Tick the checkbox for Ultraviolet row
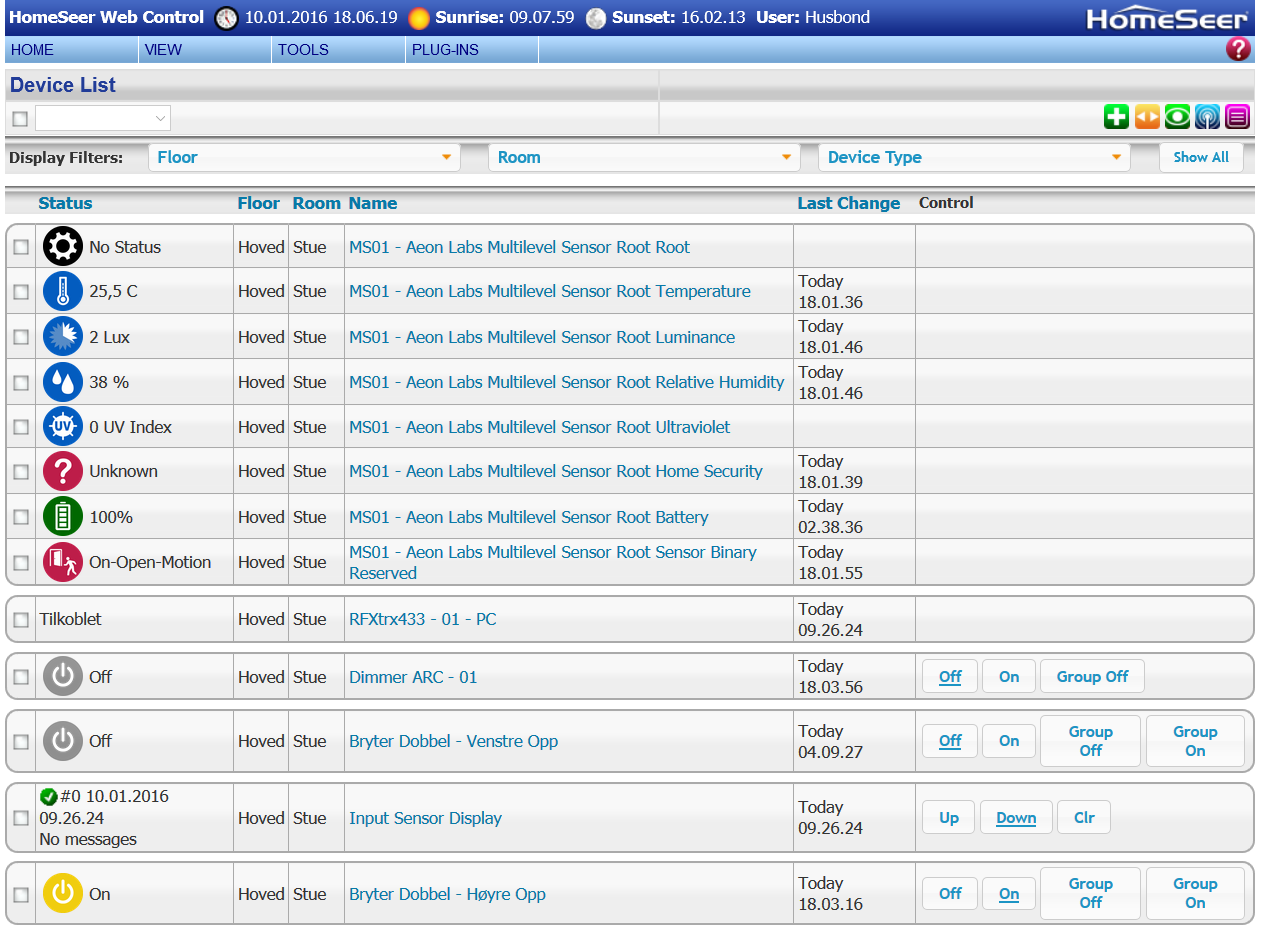Image resolution: width=1267 pixels, height=931 pixels. pos(21,427)
